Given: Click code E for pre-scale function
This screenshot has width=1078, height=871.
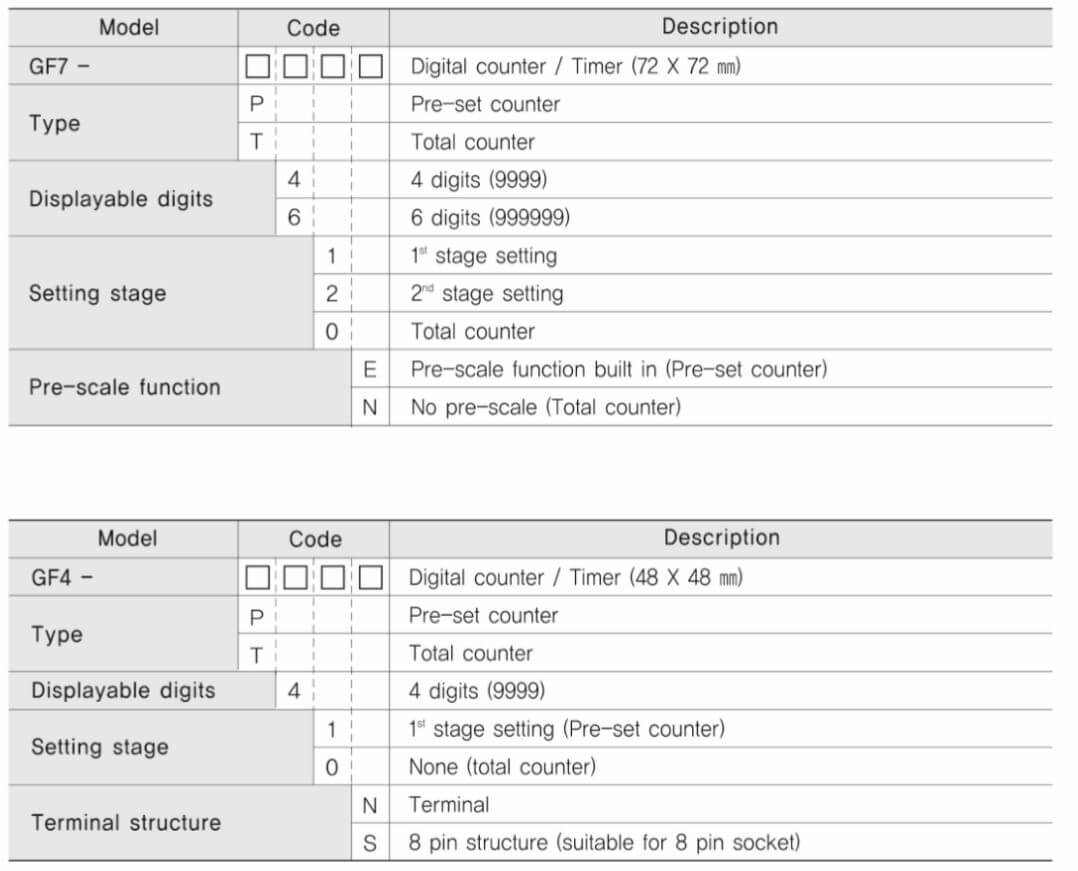Looking at the screenshot, I should 370,369.
